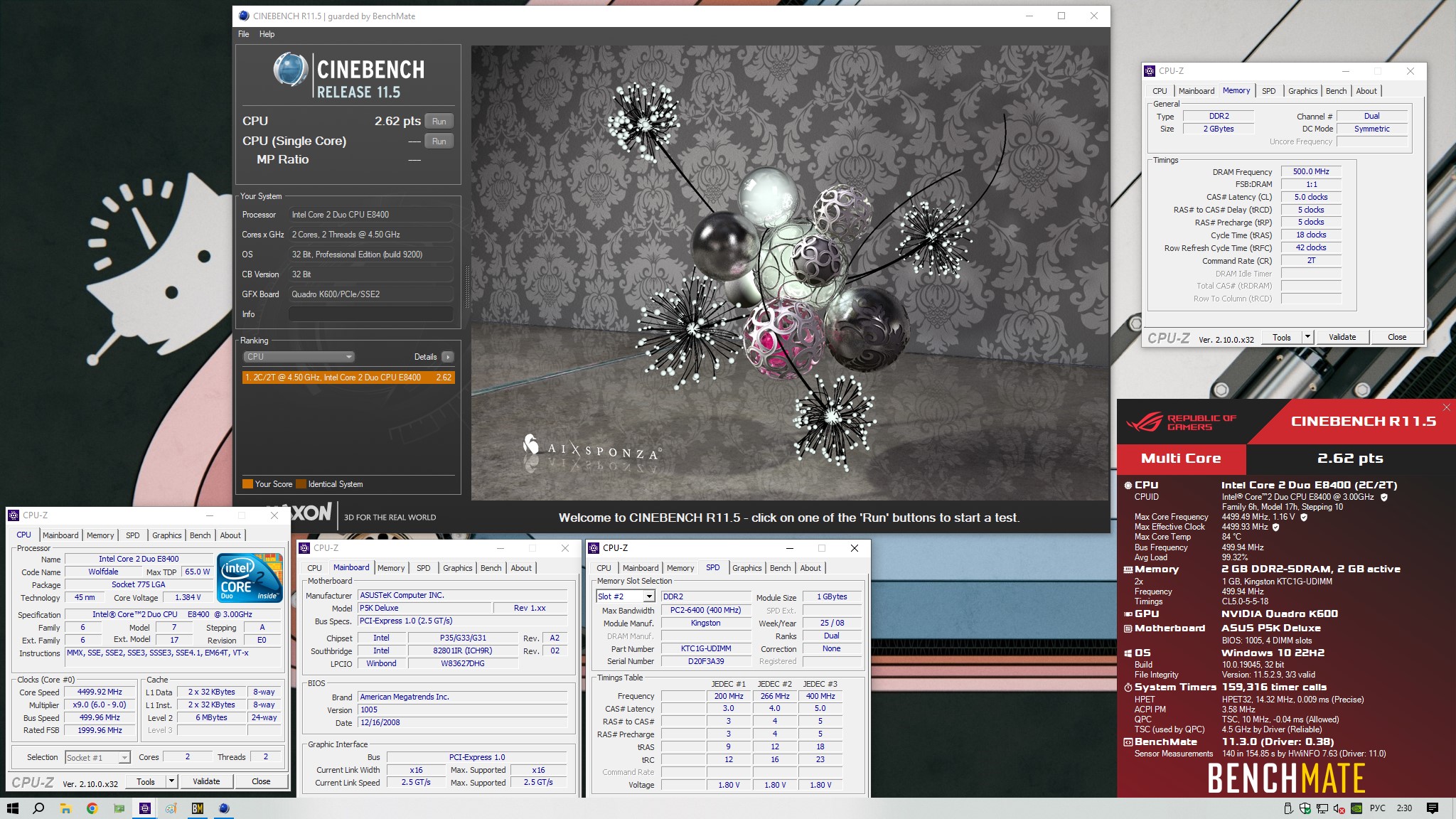
Task: Click the language indicator РУС
Action: [1377, 808]
